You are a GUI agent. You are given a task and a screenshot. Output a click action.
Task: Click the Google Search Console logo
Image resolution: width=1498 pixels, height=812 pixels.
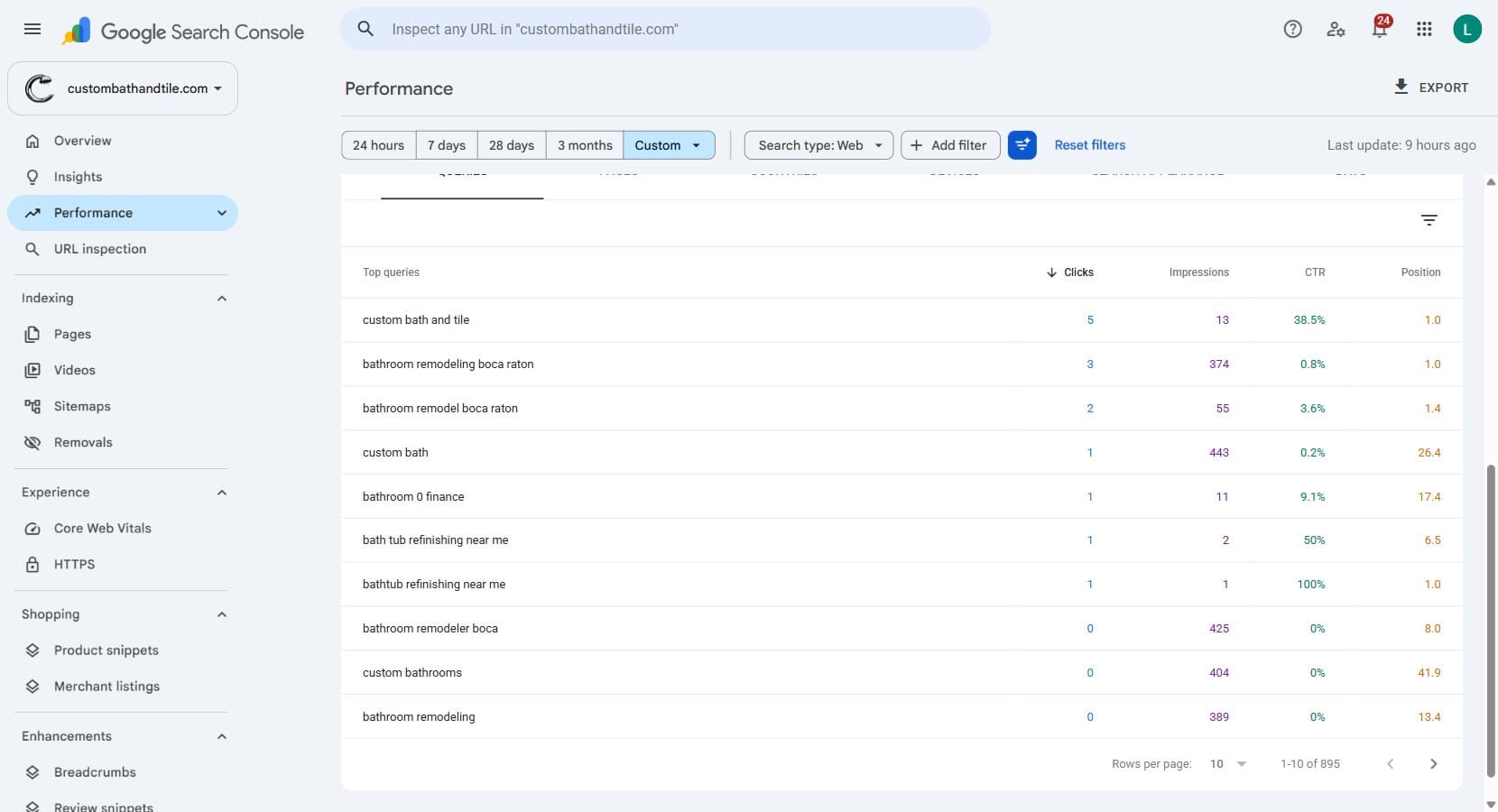click(x=183, y=32)
